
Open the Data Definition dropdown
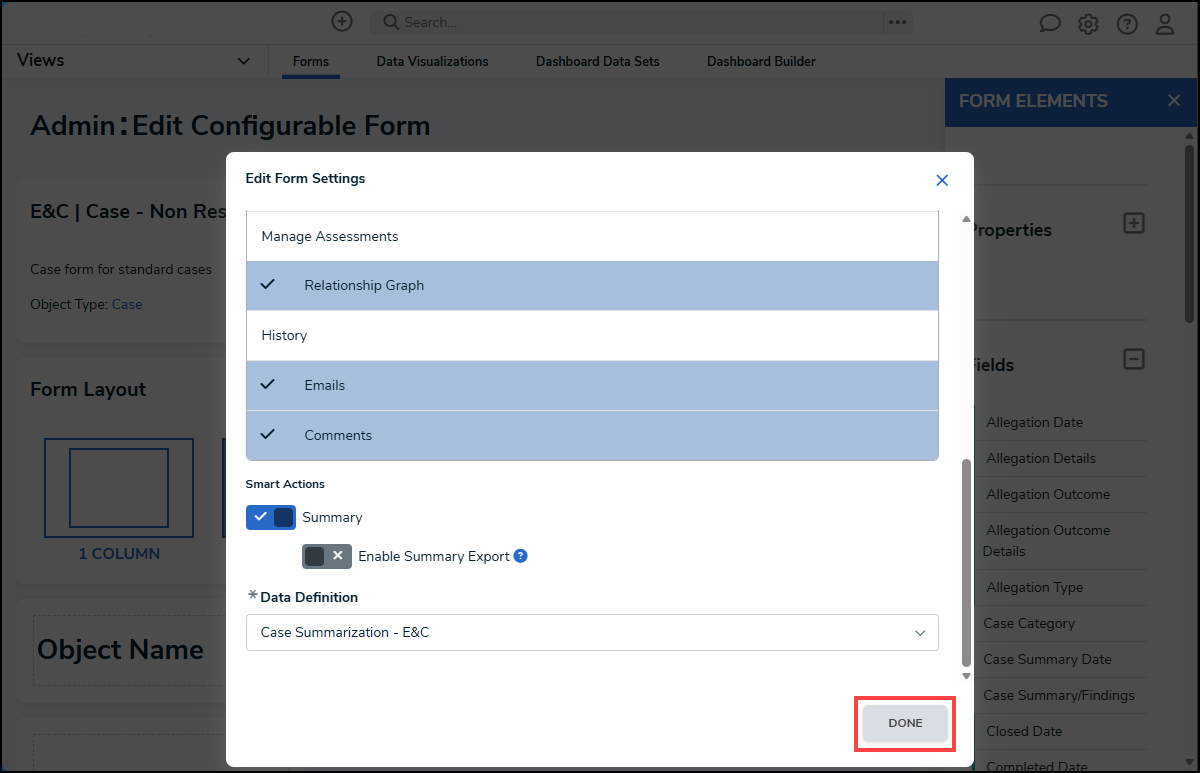(592, 632)
